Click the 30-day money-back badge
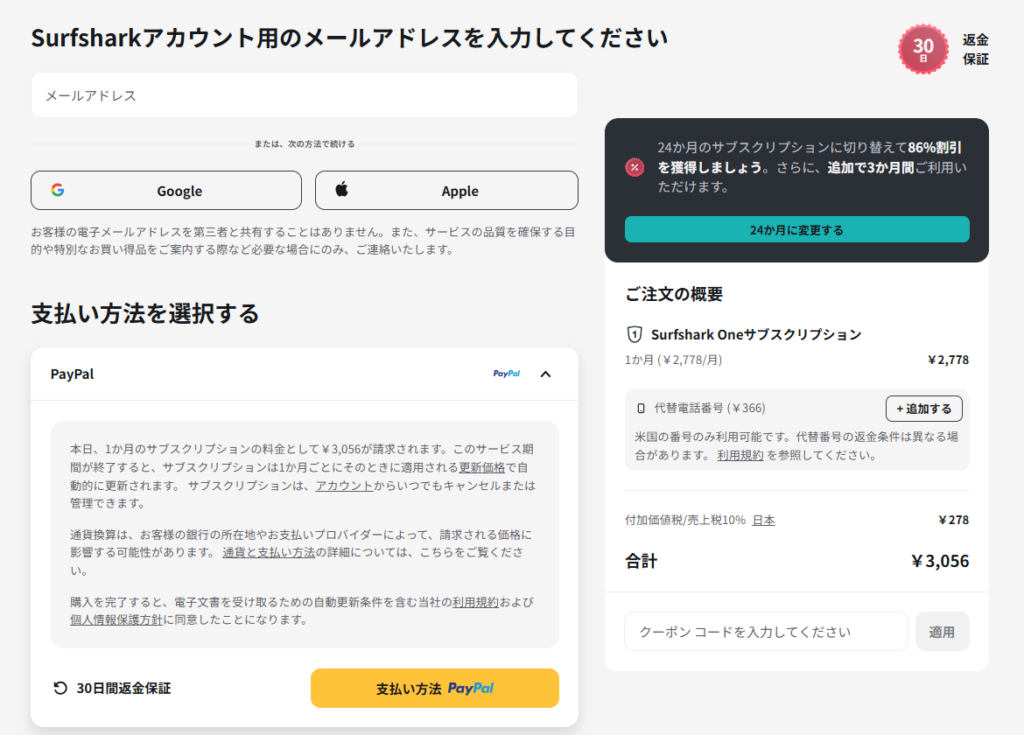This screenshot has height=735, width=1024. click(x=923, y=49)
